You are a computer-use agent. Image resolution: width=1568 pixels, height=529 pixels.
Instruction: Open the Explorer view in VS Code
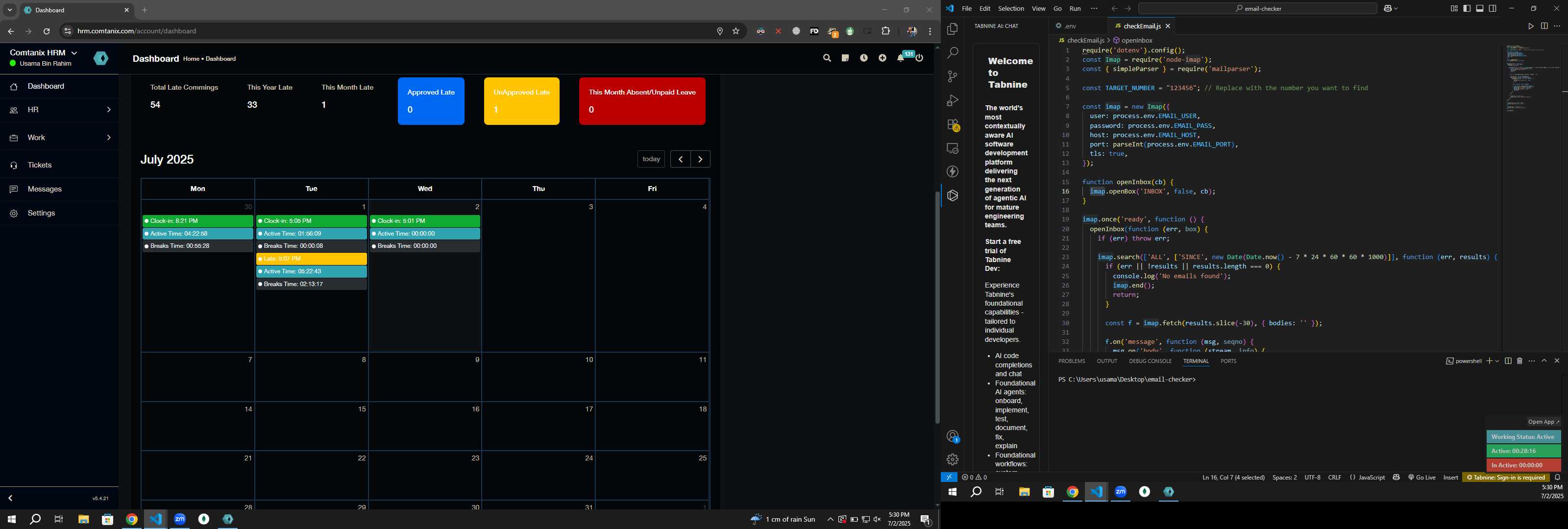952,29
